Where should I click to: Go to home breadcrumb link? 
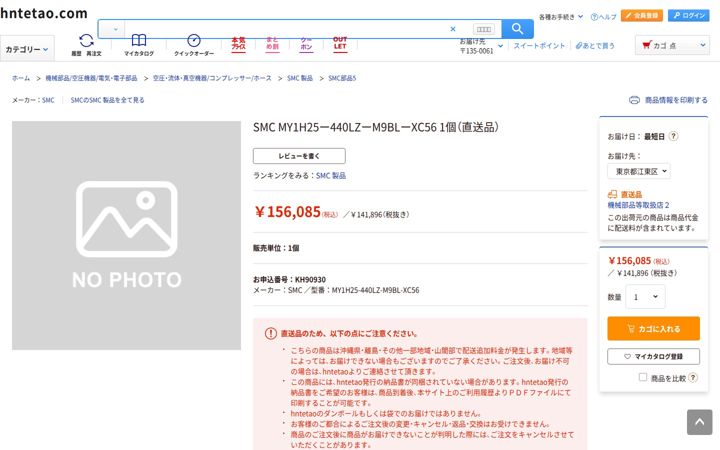point(21,78)
